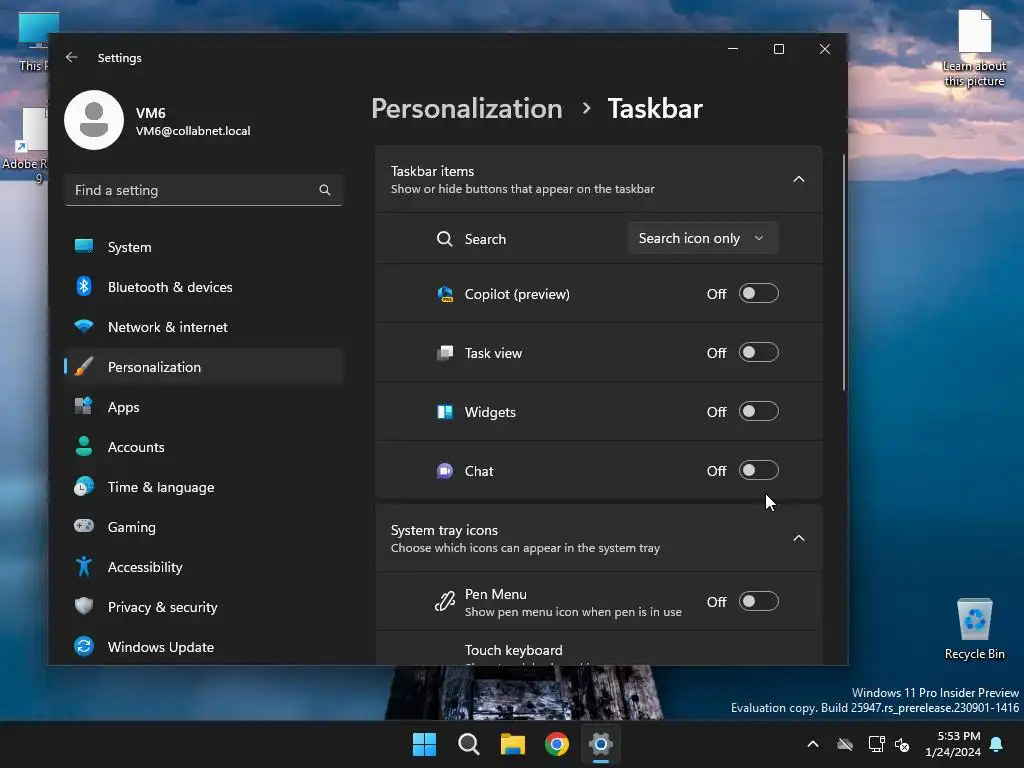Click the Network wifi icon in sidebar
The width and height of the screenshot is (1024, 768).
[x=84, y=326]
